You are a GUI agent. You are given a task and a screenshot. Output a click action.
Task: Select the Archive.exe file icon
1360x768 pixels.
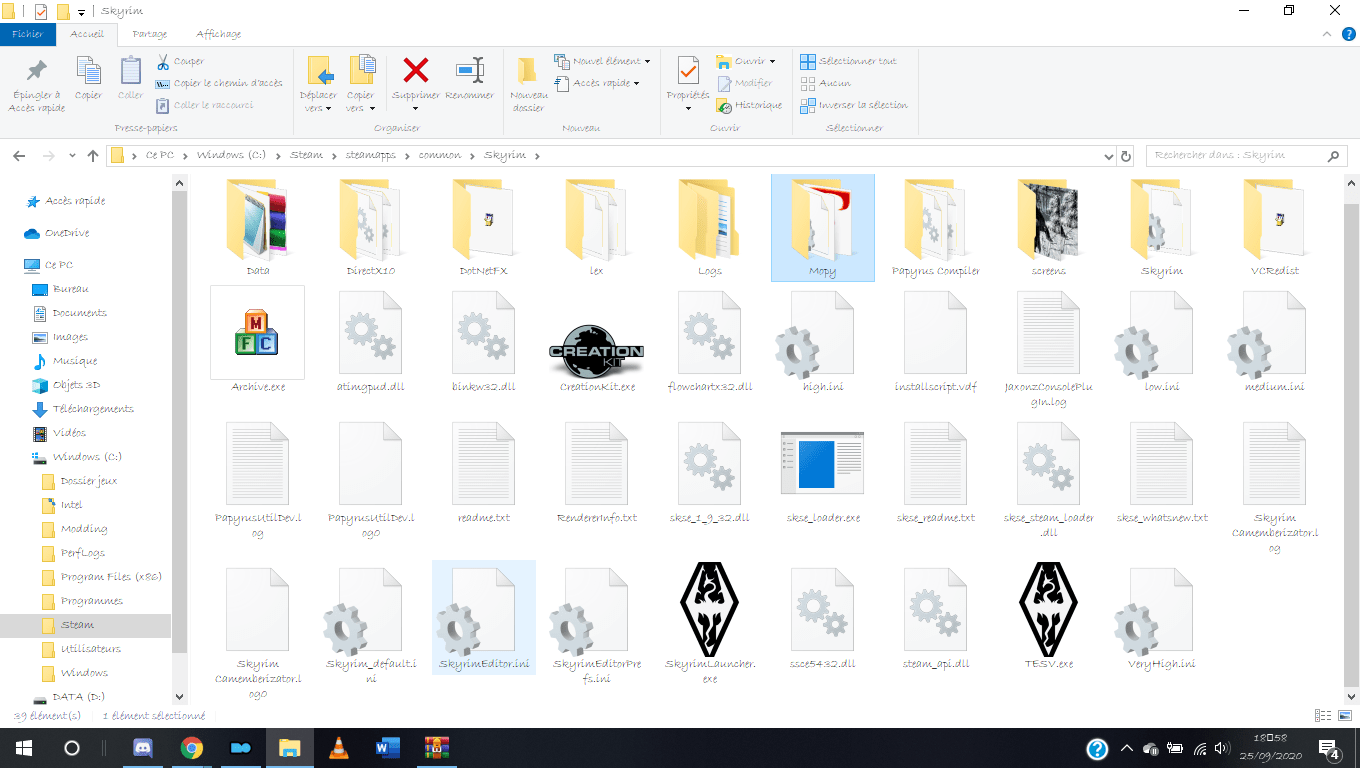(x=257, y=333)
